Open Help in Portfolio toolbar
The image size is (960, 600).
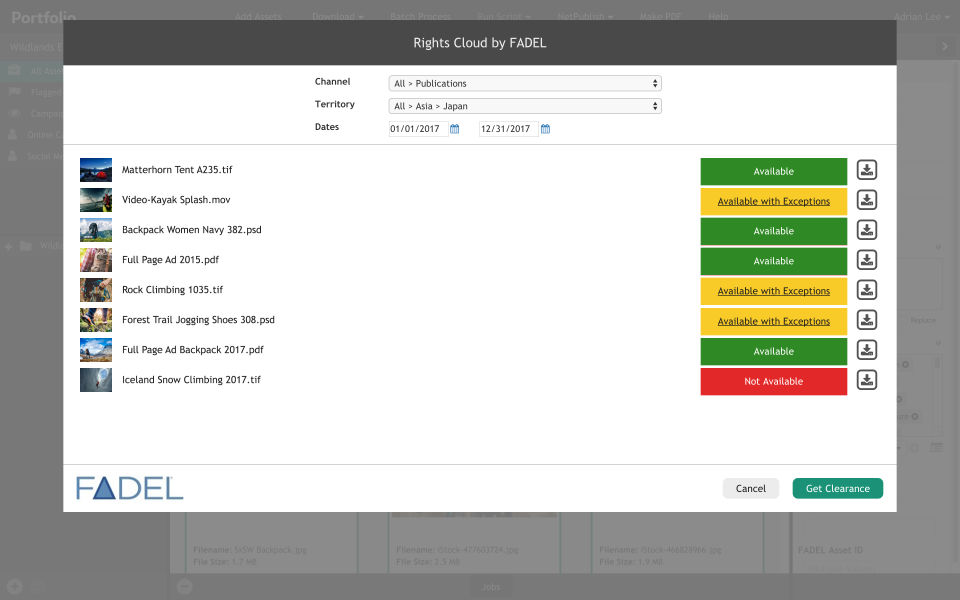click(718, 17)
